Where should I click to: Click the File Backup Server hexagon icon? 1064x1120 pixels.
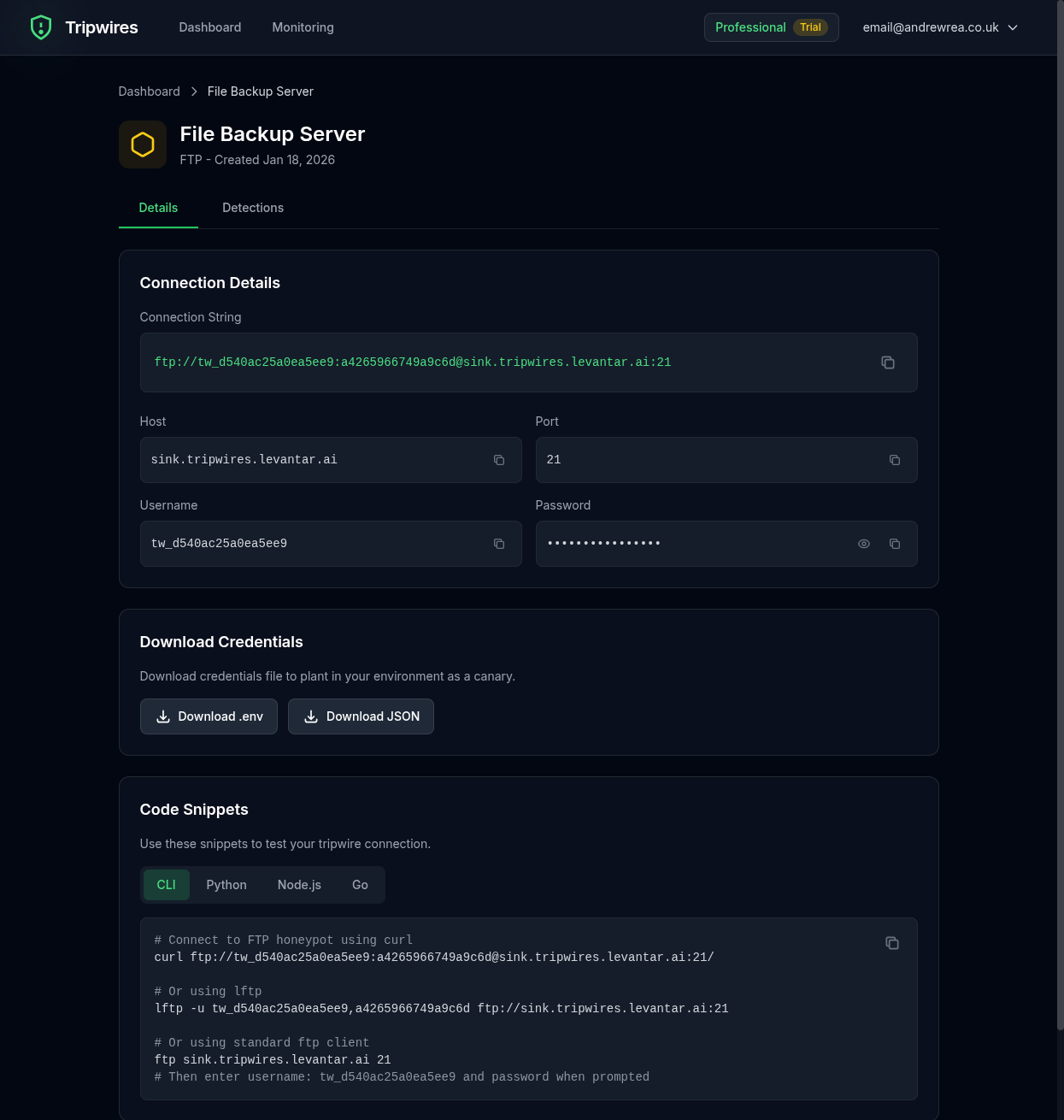142,144
